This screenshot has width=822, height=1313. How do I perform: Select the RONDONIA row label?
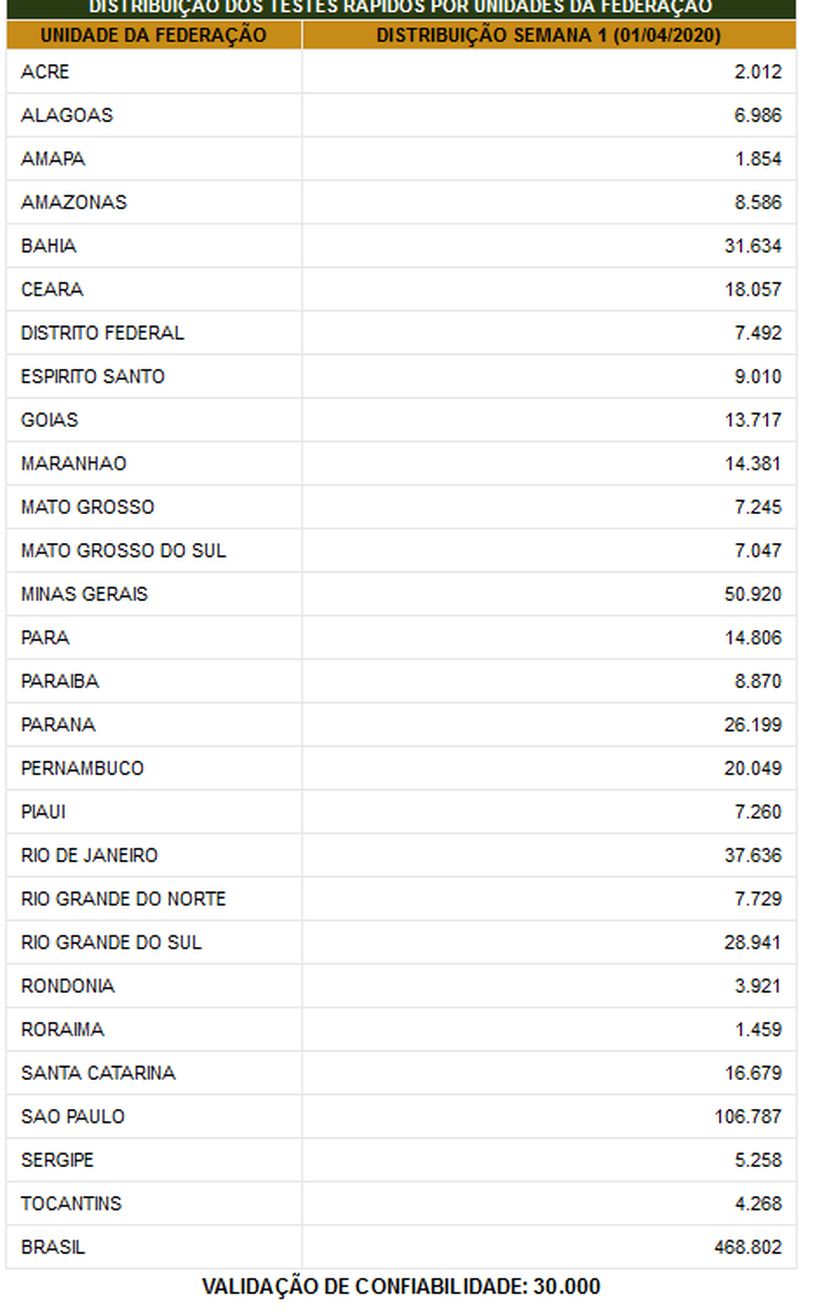point(67,986)
